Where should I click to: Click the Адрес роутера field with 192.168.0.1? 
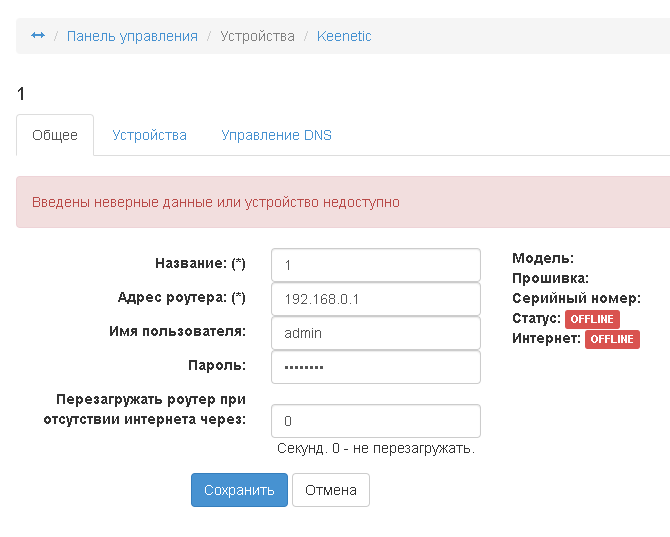click(376, 299)
